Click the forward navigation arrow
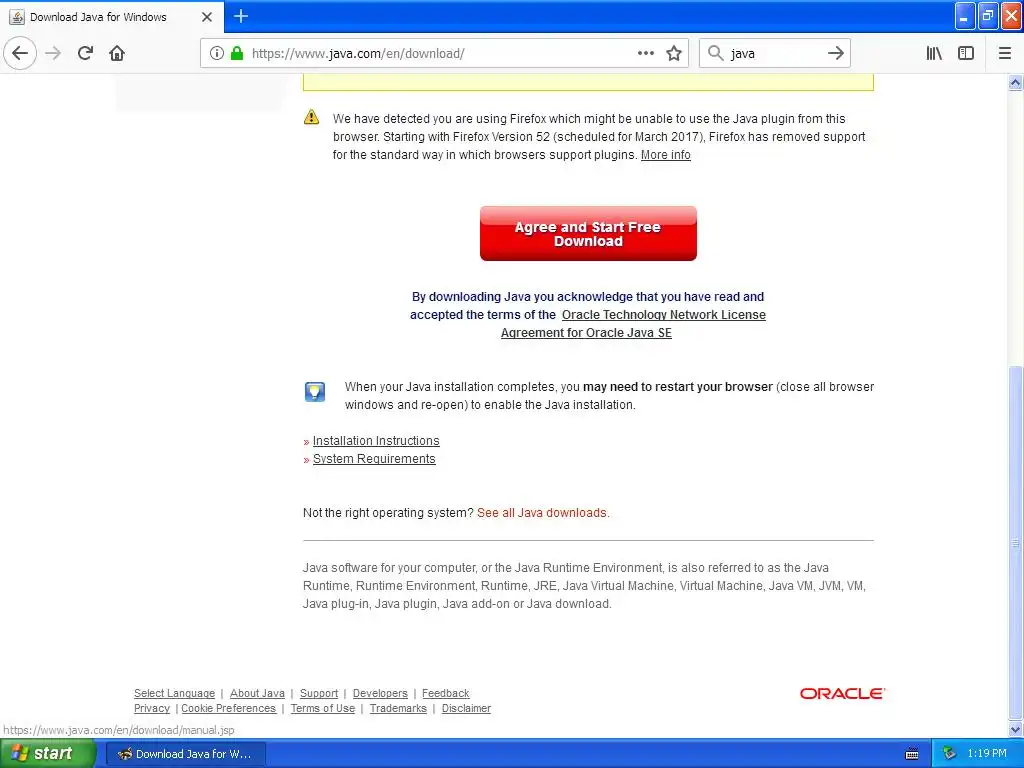 (53, 54)
